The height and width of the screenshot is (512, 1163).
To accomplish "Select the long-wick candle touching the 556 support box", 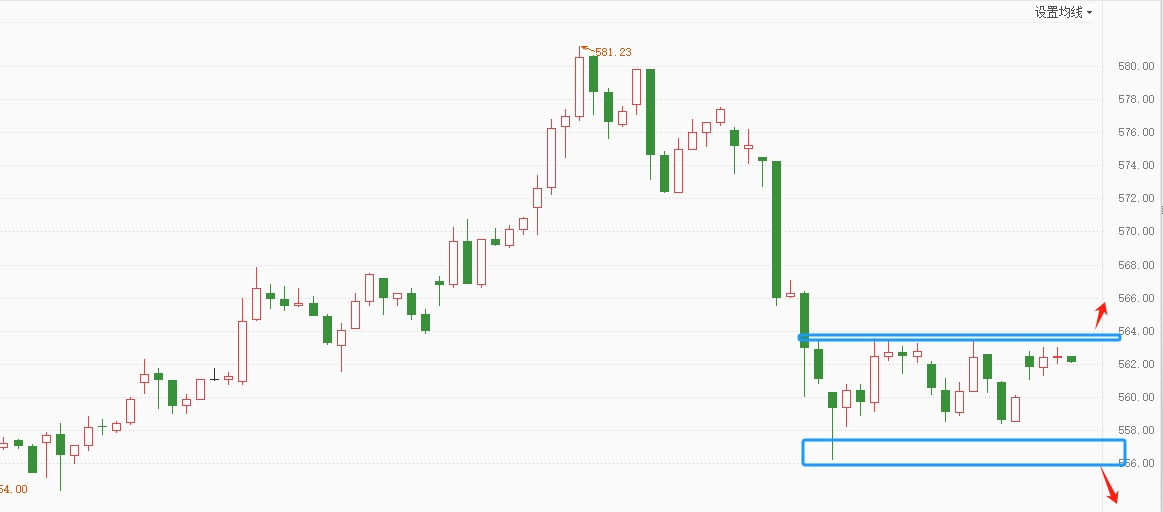I will tap(833, 425).
